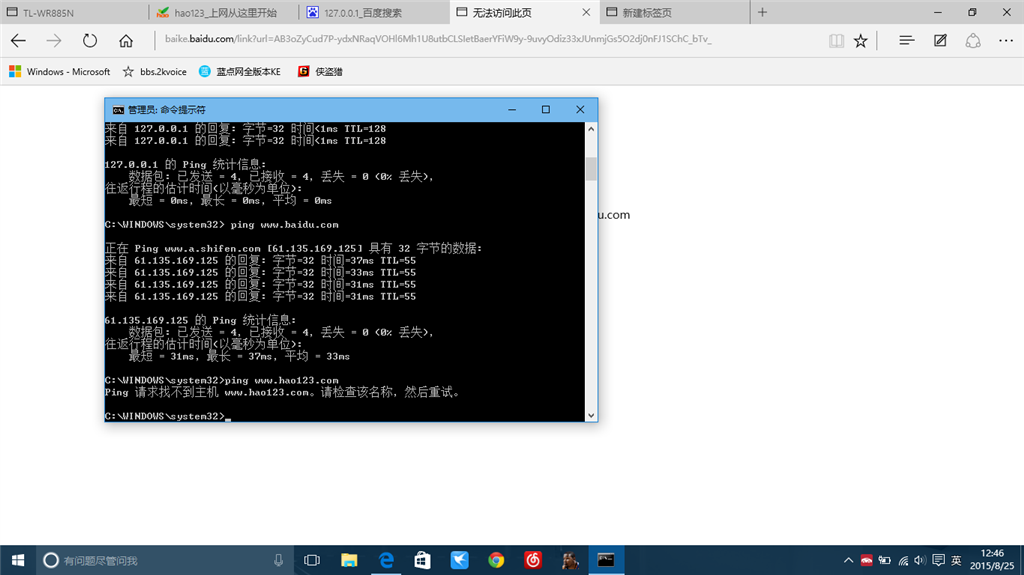Click the 时间=37ms reply line

point(260,260)
